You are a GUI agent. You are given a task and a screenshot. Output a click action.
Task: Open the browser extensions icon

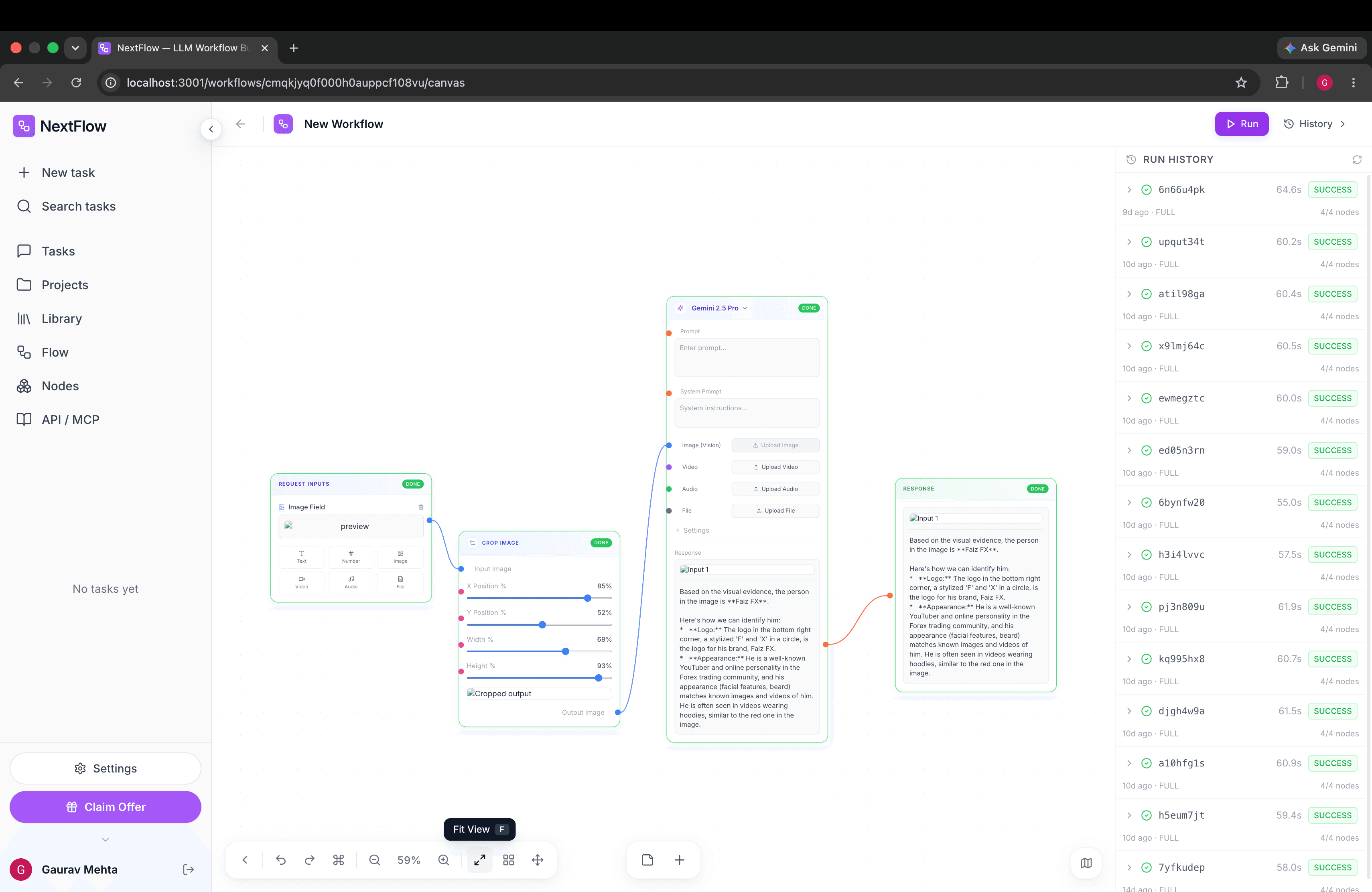[1281, 82]
